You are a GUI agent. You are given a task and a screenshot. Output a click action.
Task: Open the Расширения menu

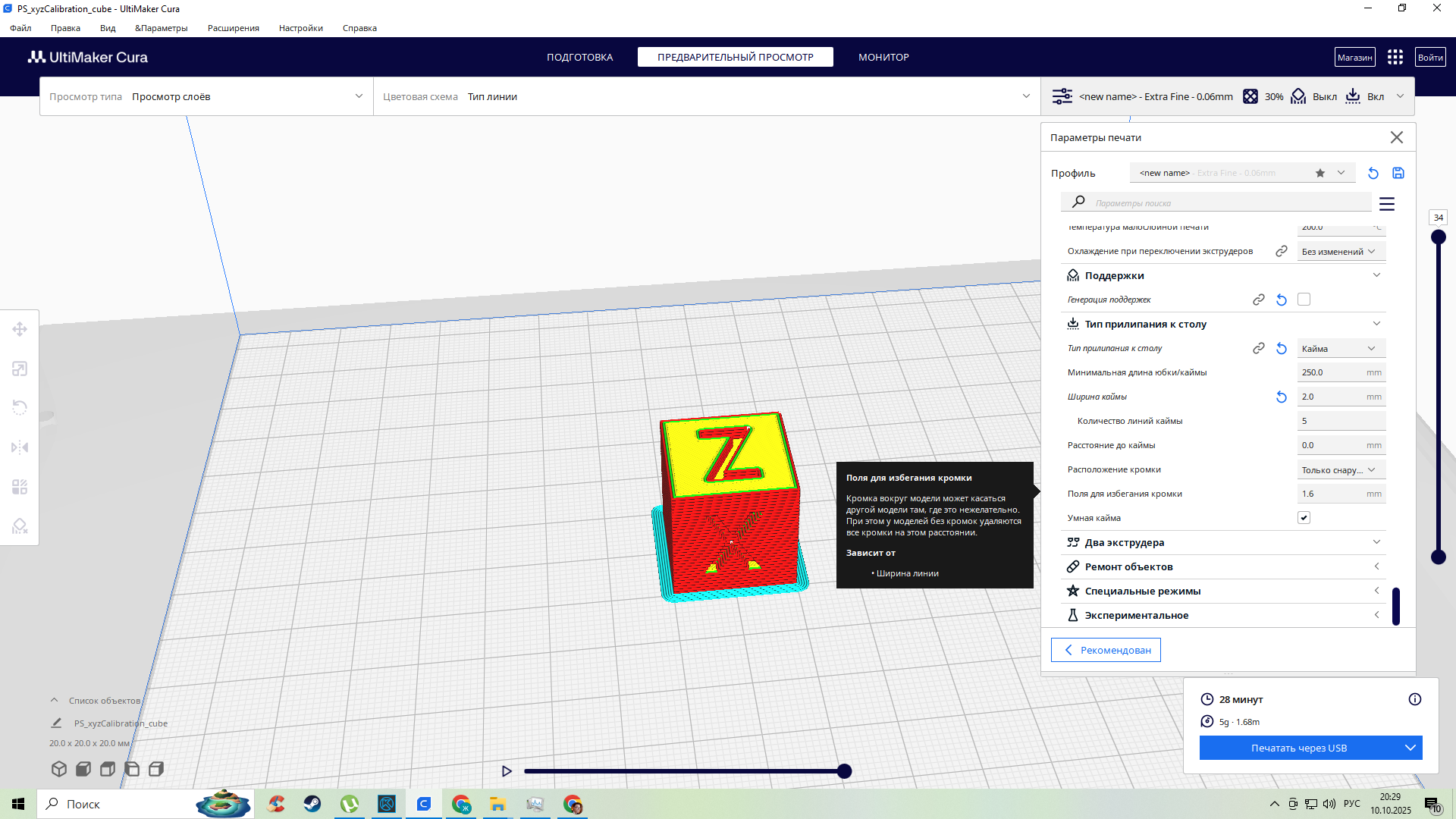(233, 28)
